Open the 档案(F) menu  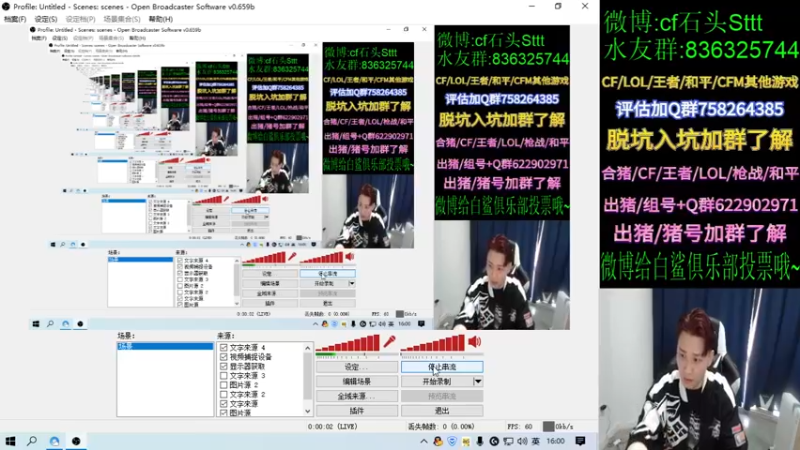click(x=15, y=19)
